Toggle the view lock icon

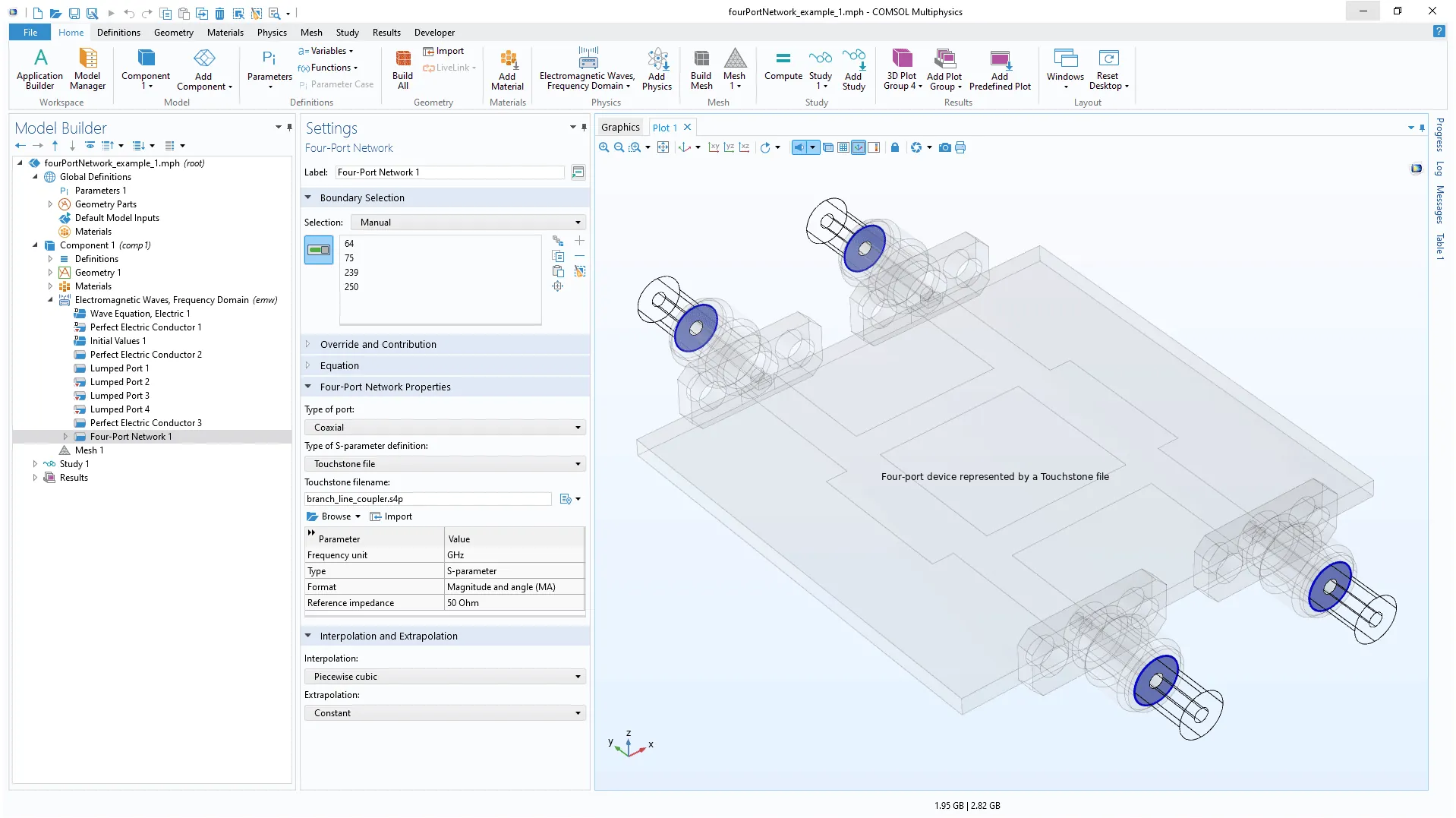click(x=894, y=147)
